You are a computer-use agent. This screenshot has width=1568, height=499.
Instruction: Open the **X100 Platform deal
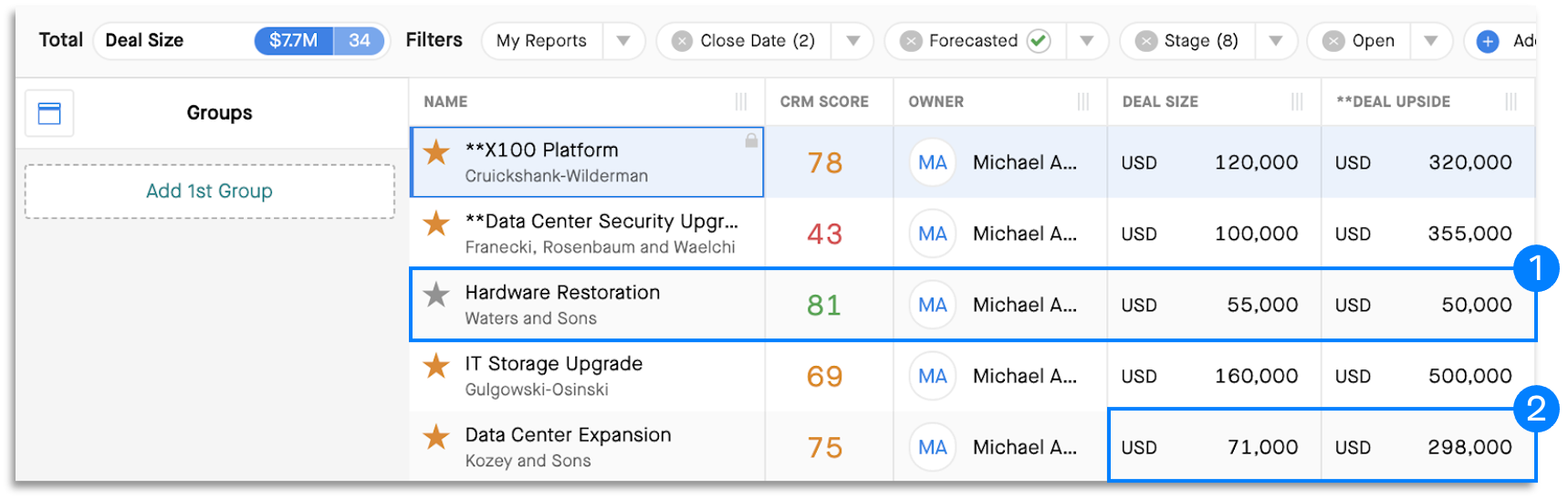(541, 151)
